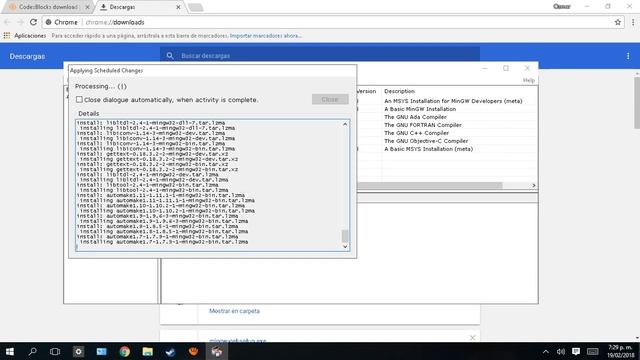This screenshot has width=640, height=360.
Task: Click Chrome forward arrow
Action: tap(20, 22)
